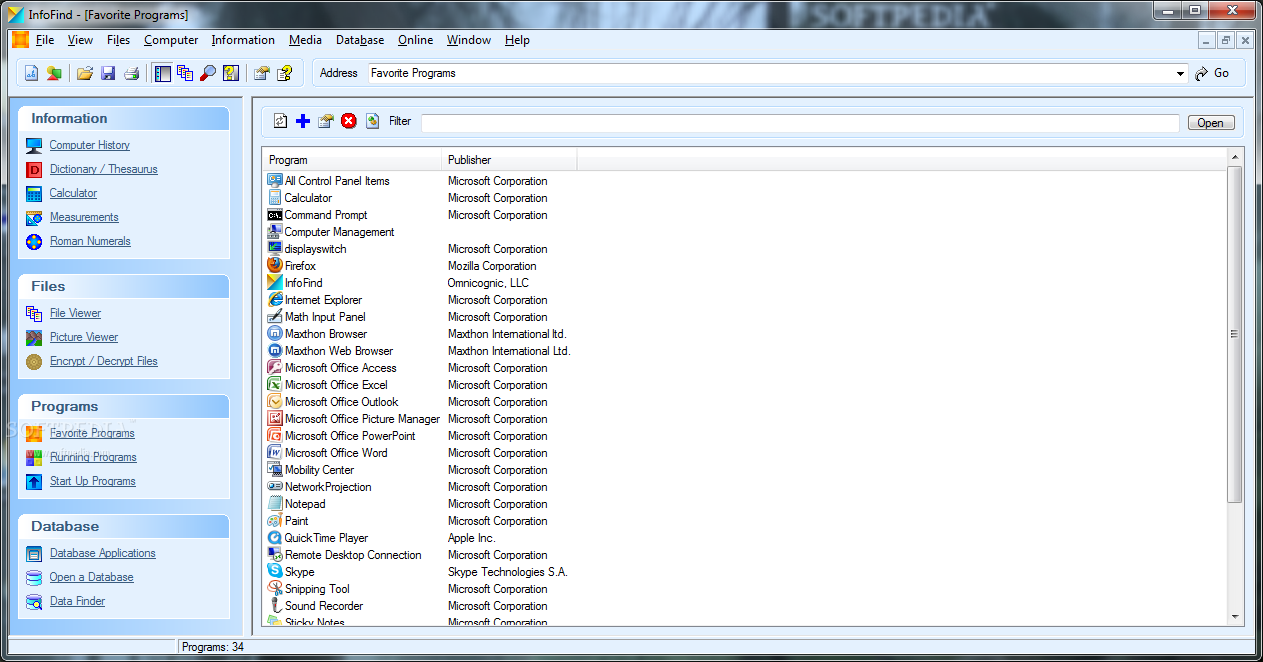Toggle the side panel layout icon
Viewport: 1263px width, 662px height.
pyautogui.click(x=163, y=73)
